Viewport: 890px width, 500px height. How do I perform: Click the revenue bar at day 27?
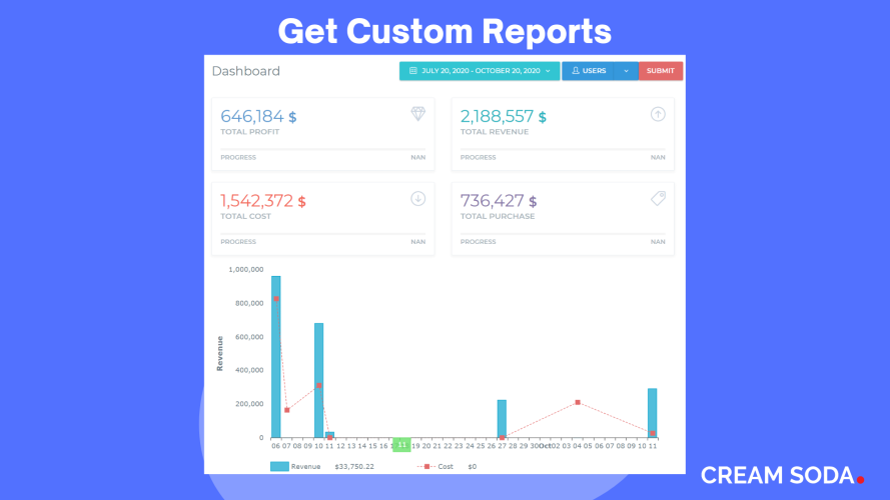(502, 419)
